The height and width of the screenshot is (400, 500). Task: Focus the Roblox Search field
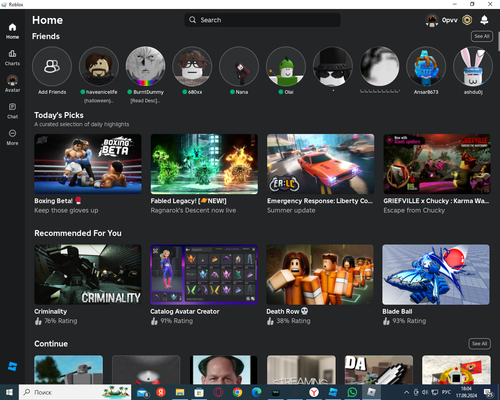click(x=262, y=20)
